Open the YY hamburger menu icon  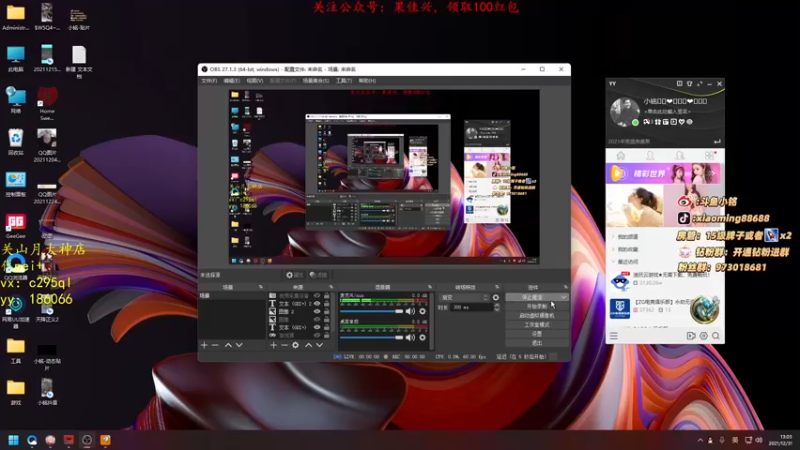coord(614,336)
